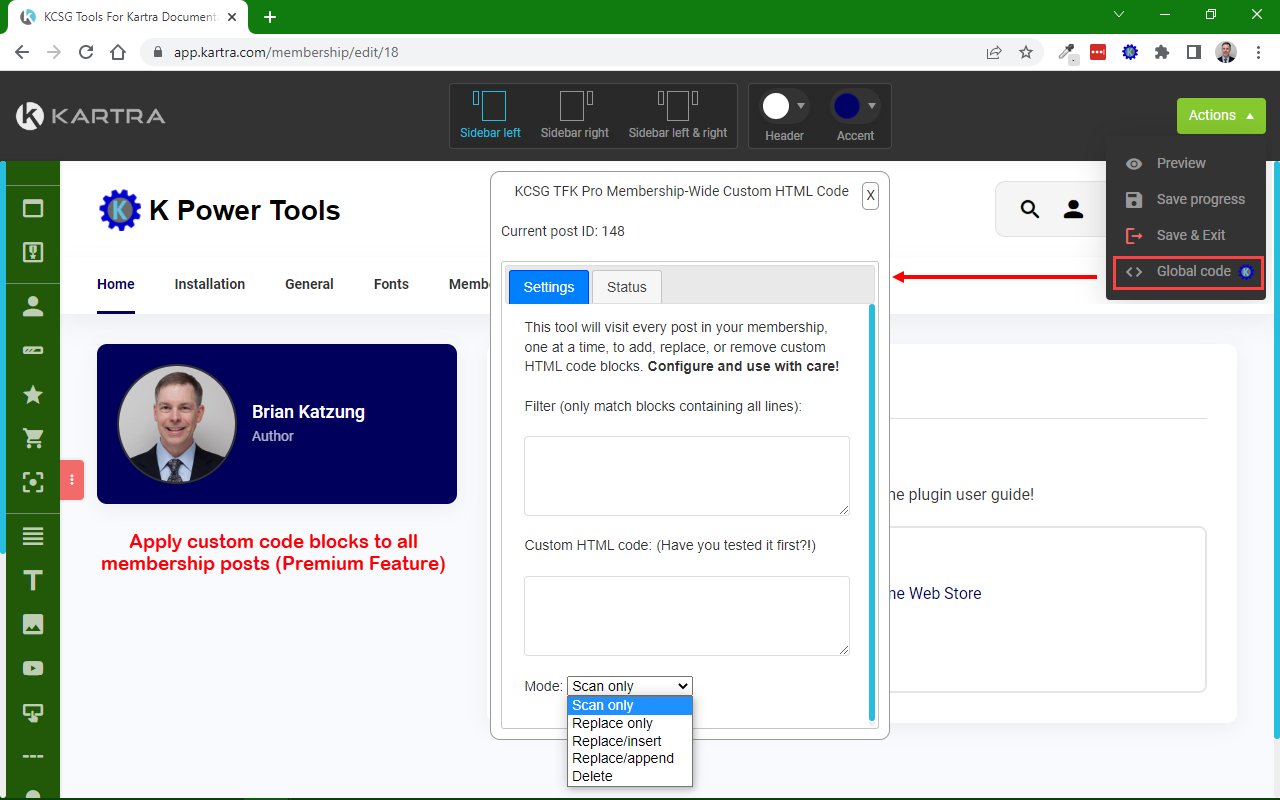
Task: Open the Accent color picker
Action: 847,106
